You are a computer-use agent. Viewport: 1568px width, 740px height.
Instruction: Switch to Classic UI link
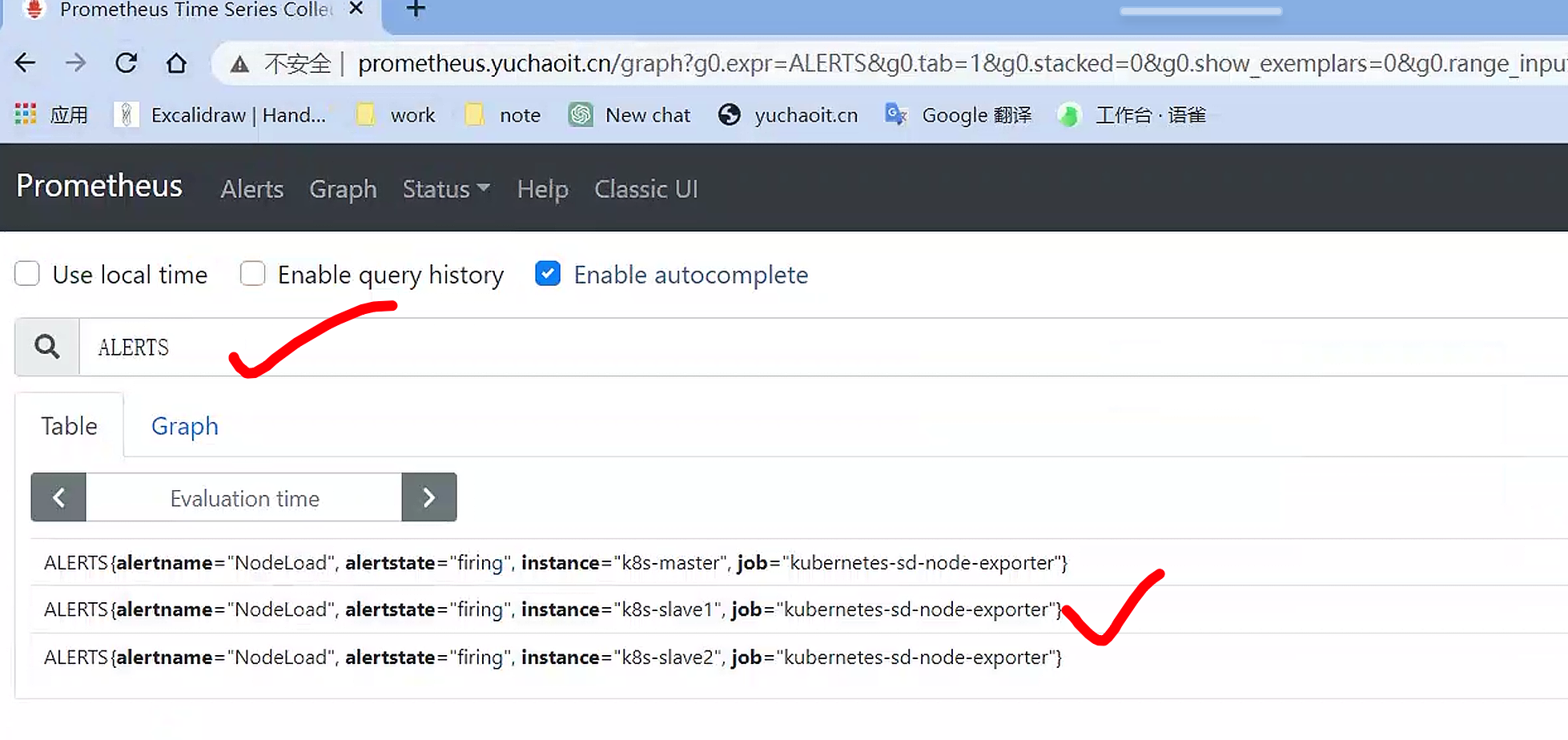click(x=645, y=189)
